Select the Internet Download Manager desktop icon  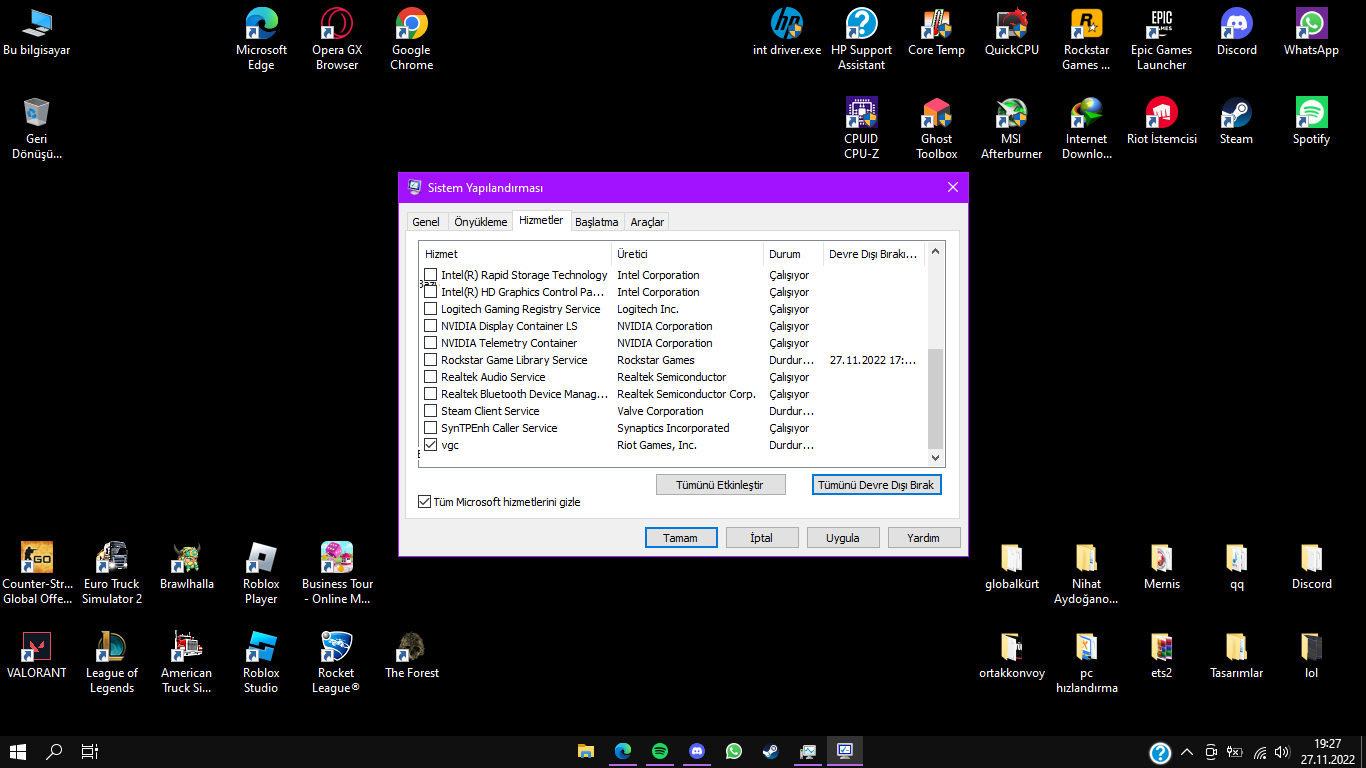click(1086, 128)
